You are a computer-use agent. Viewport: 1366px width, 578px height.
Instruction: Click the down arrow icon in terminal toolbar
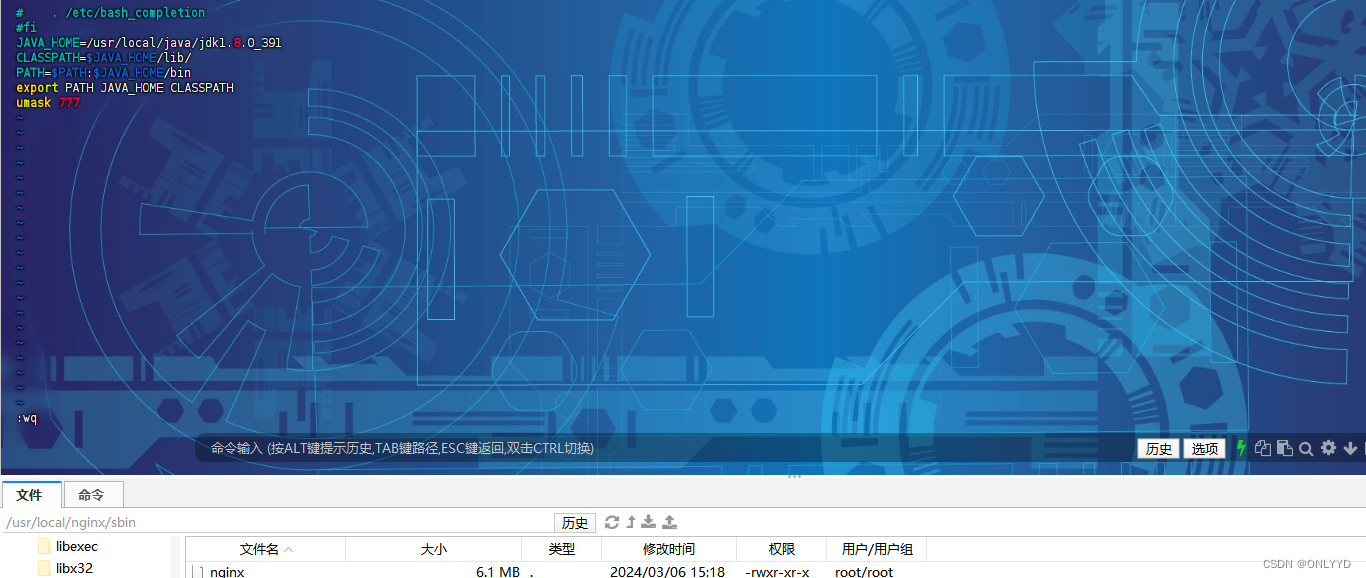click(x=1350, y=448)
